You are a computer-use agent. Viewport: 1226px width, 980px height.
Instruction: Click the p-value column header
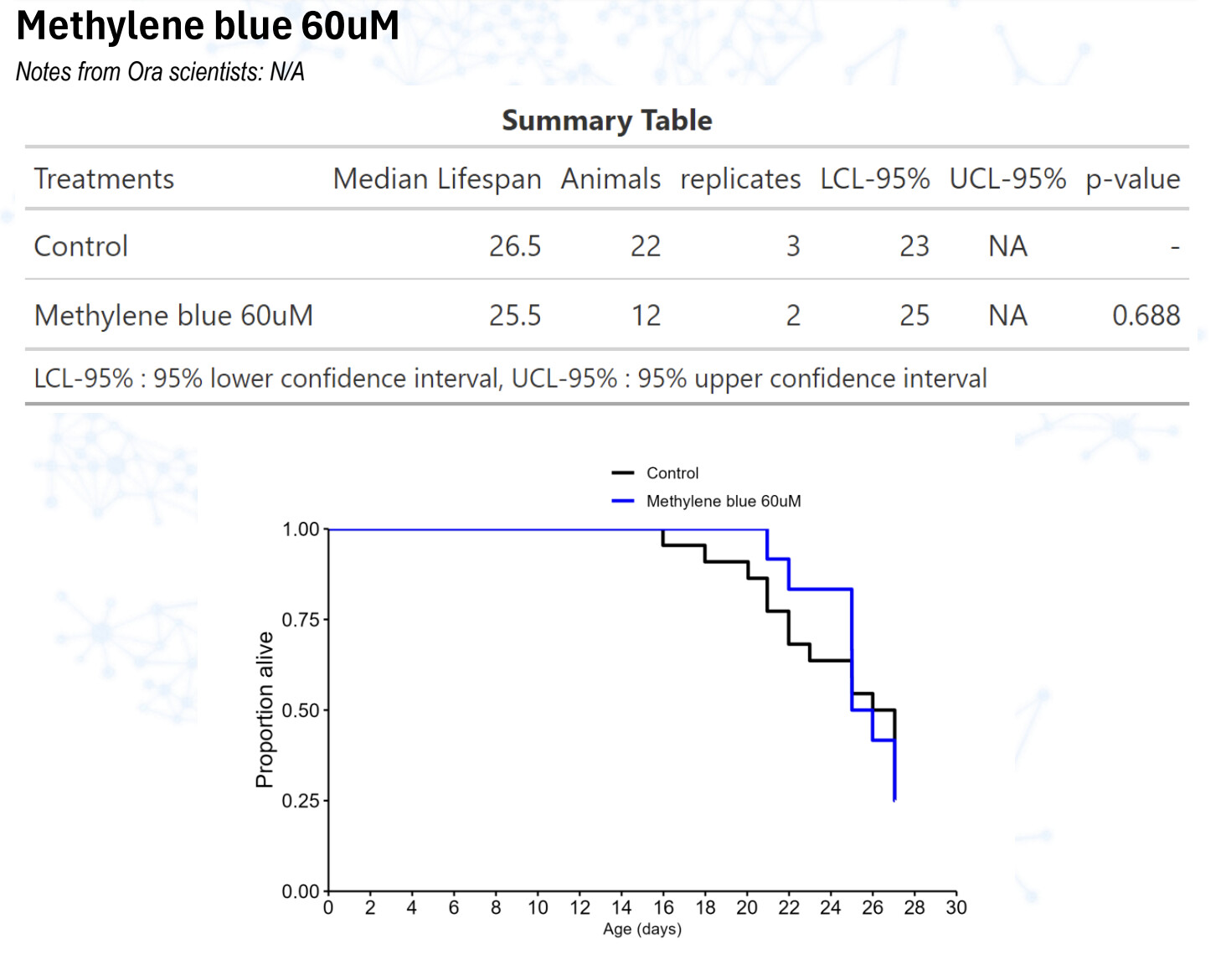tap(1132, 179)
